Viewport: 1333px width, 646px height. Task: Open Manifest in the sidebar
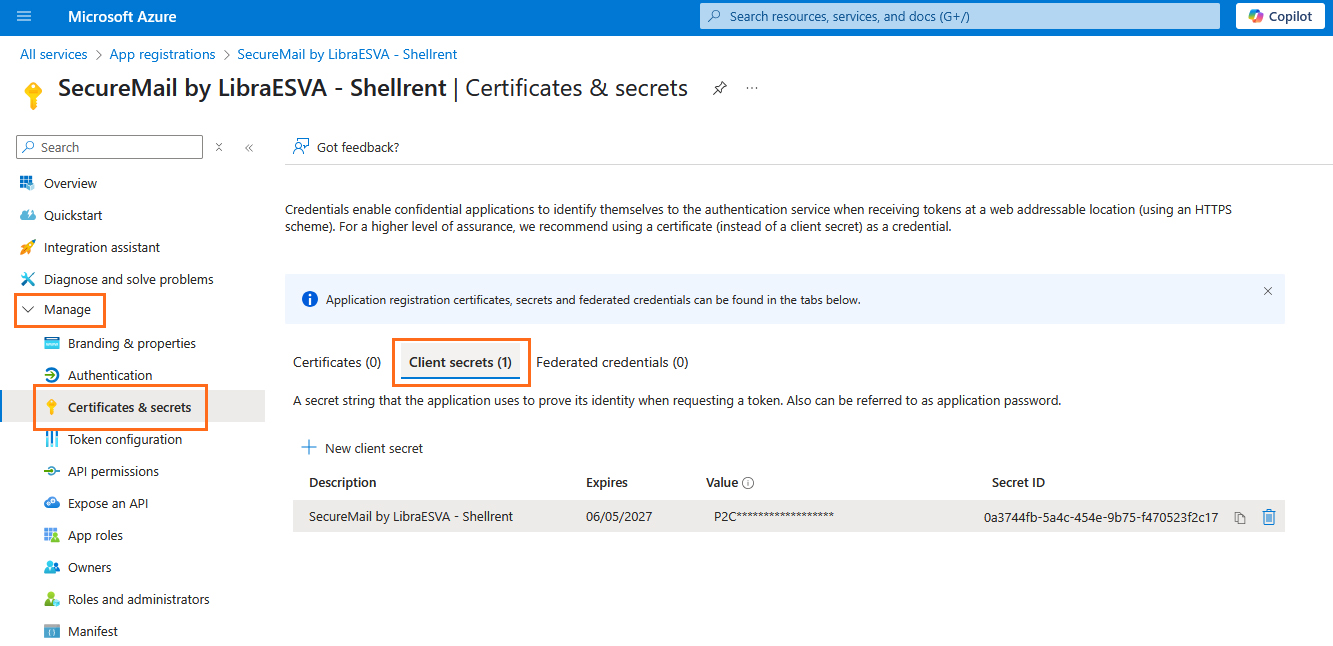[x=93, y=631]
